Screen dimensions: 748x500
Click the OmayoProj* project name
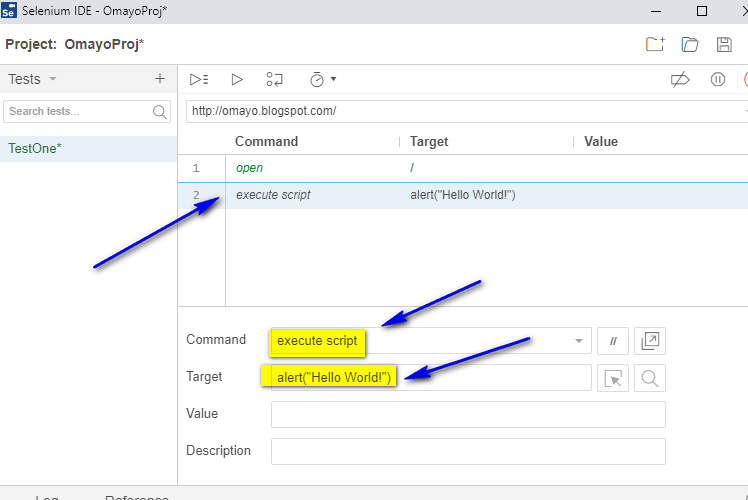104,44
